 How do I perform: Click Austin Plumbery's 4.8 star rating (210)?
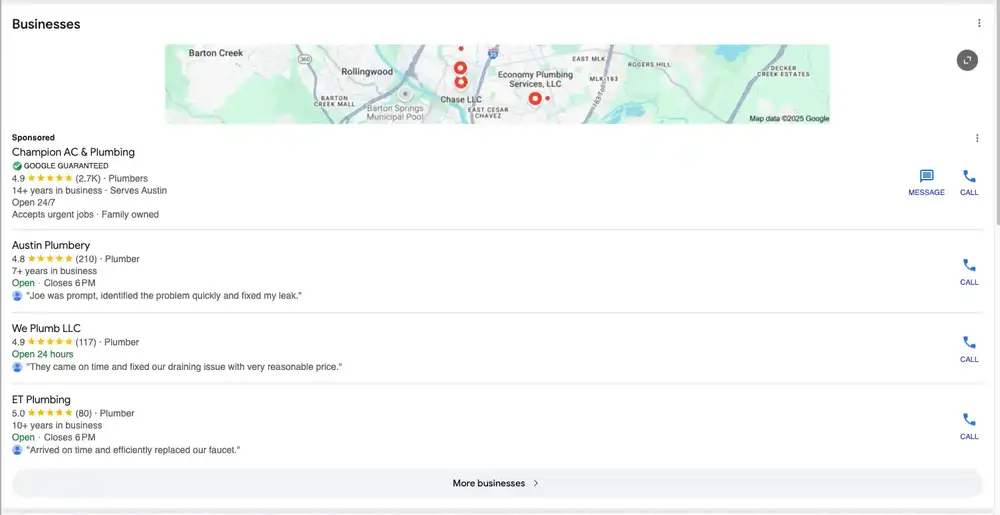click(x=54, y=259)
